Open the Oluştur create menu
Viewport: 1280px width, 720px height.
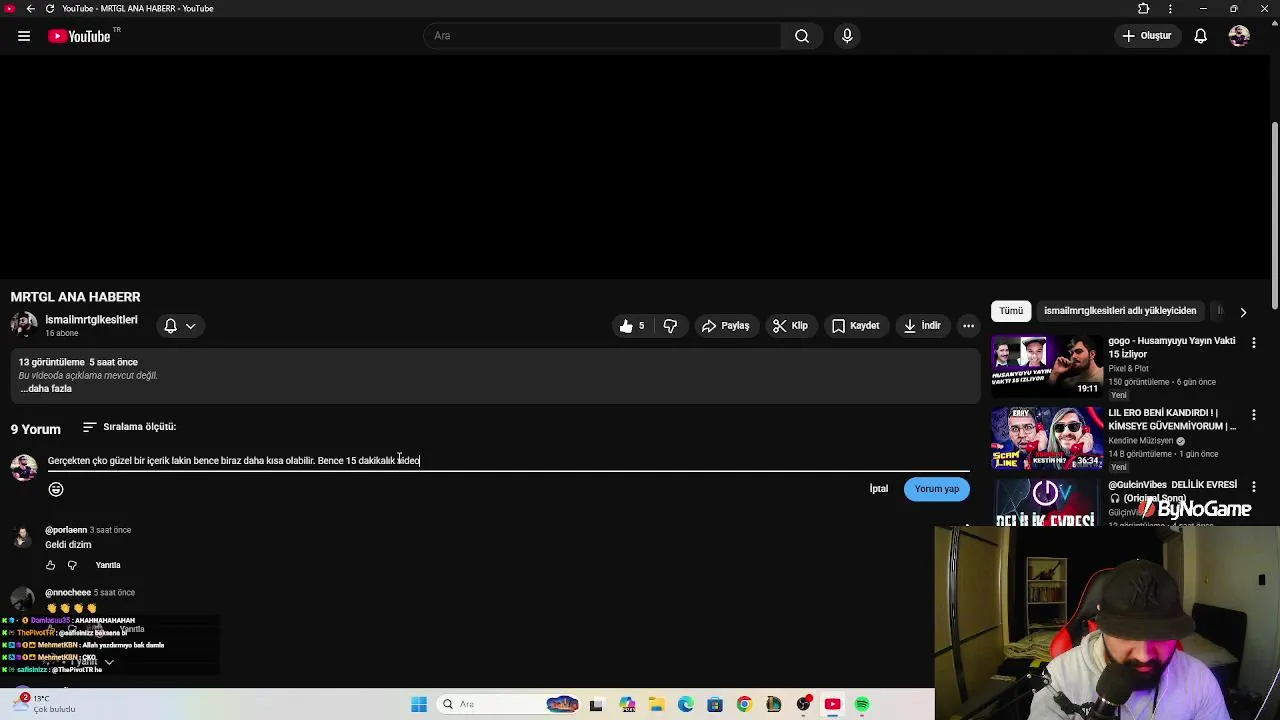point(1147,36)
